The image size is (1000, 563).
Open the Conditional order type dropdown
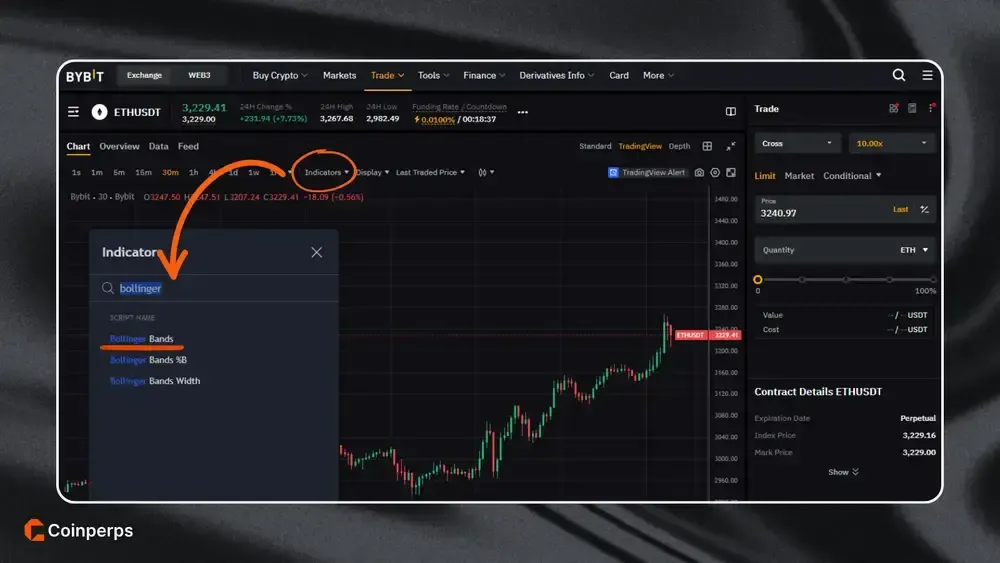[852, 175]
